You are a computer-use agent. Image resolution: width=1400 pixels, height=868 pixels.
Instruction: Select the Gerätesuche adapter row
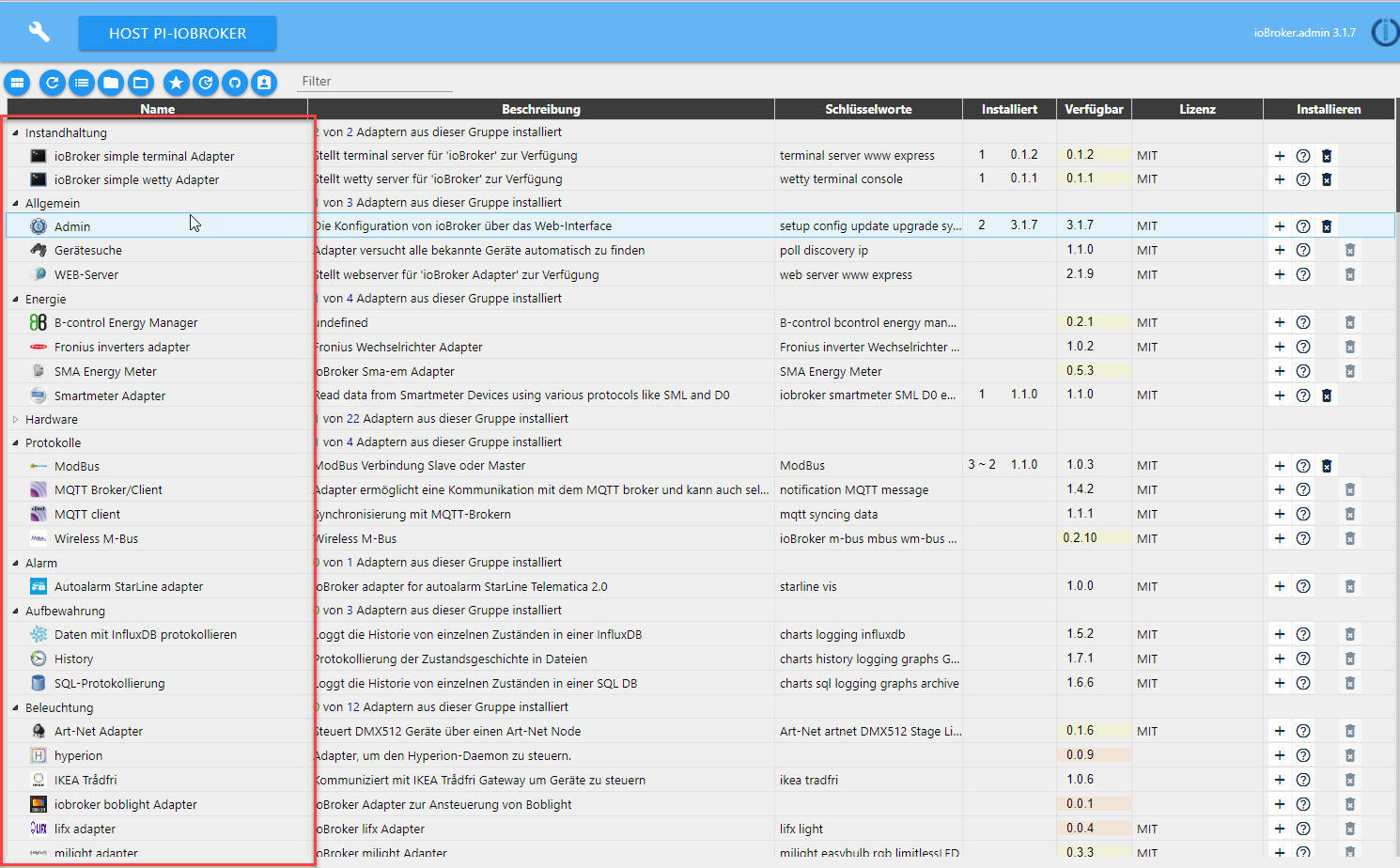tap(700, 250)
